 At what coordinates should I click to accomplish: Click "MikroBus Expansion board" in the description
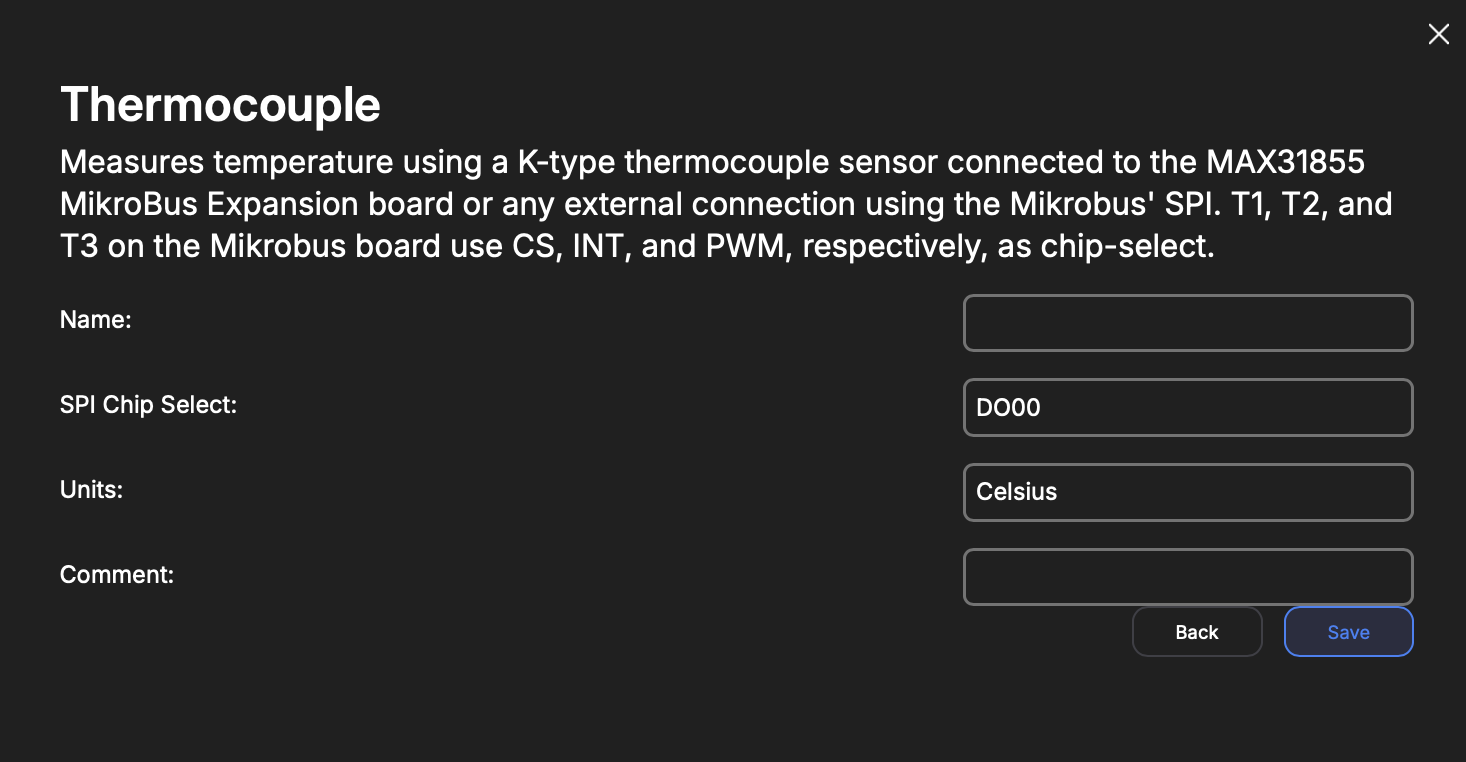click(256, 204)
